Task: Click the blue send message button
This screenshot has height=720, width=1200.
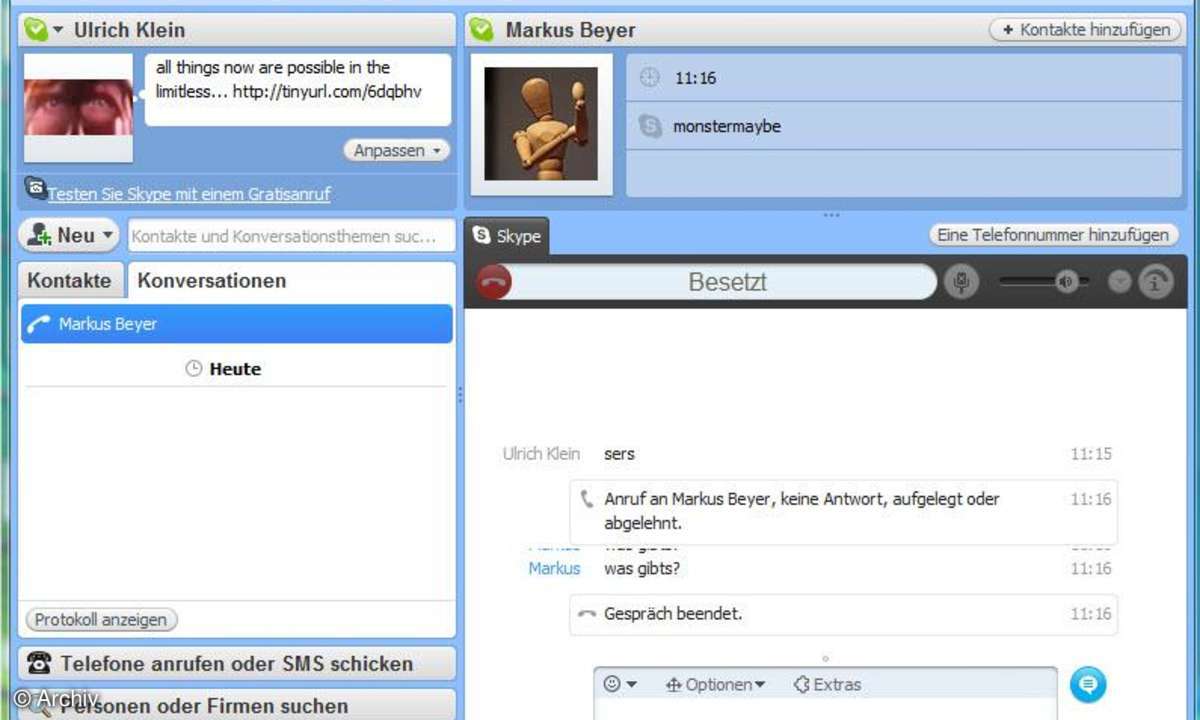Action: (x=1088, y=684)
